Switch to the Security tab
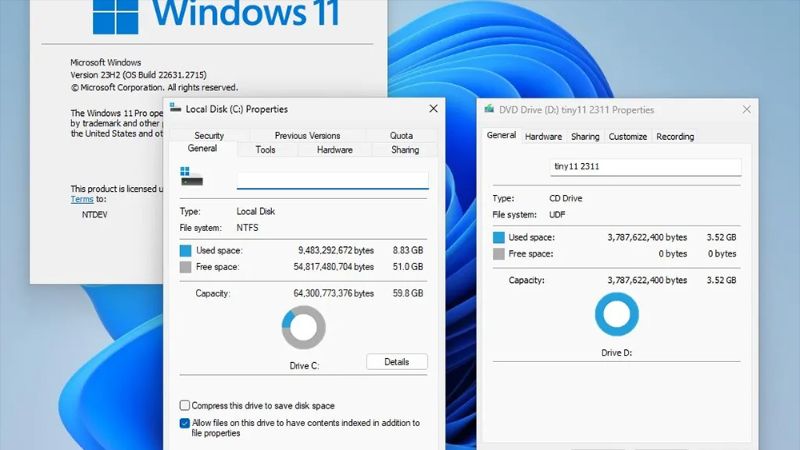This screenshot has height=450, width=800. coord(209,135)
